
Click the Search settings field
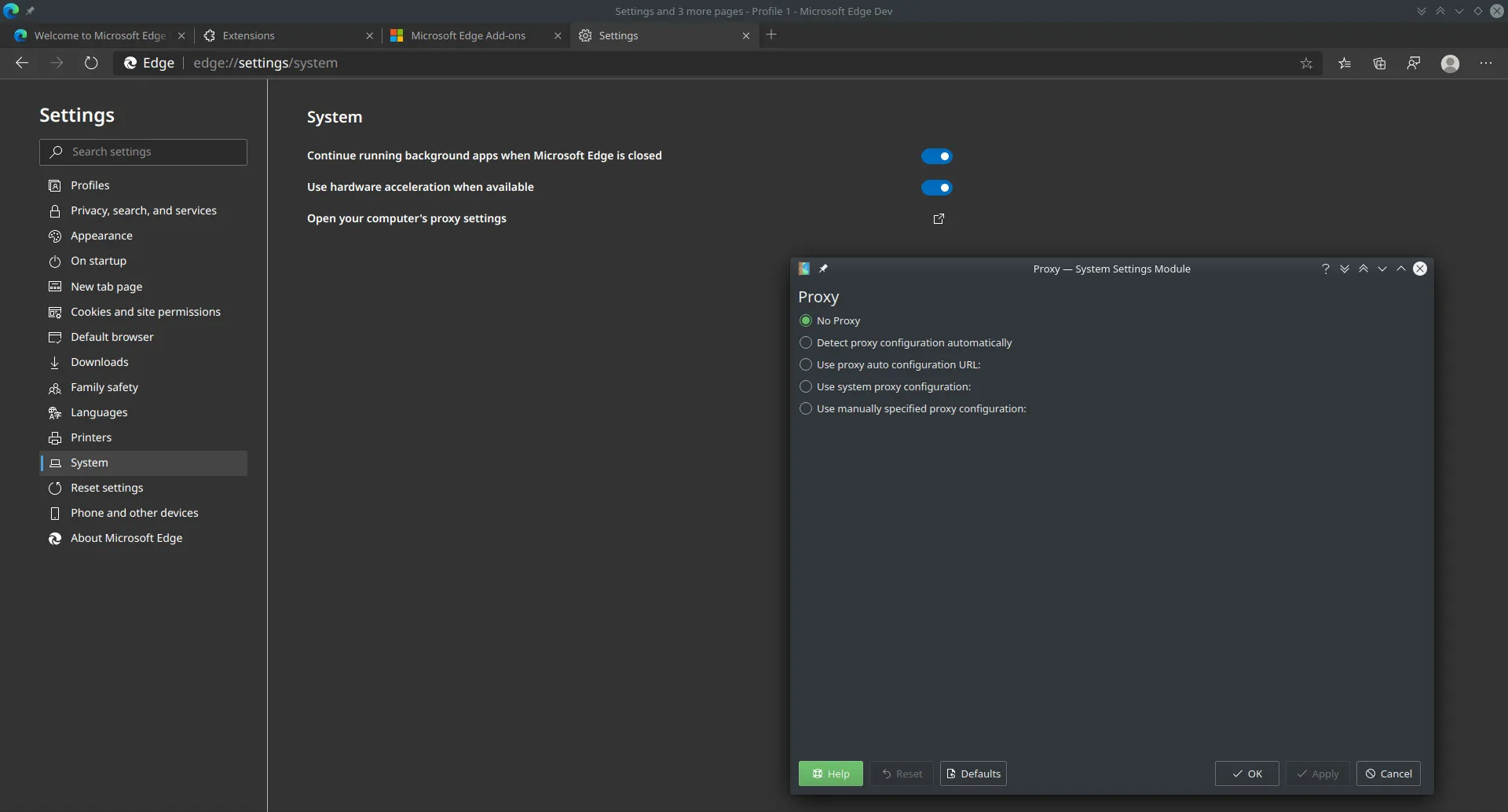tap(143, 152)
